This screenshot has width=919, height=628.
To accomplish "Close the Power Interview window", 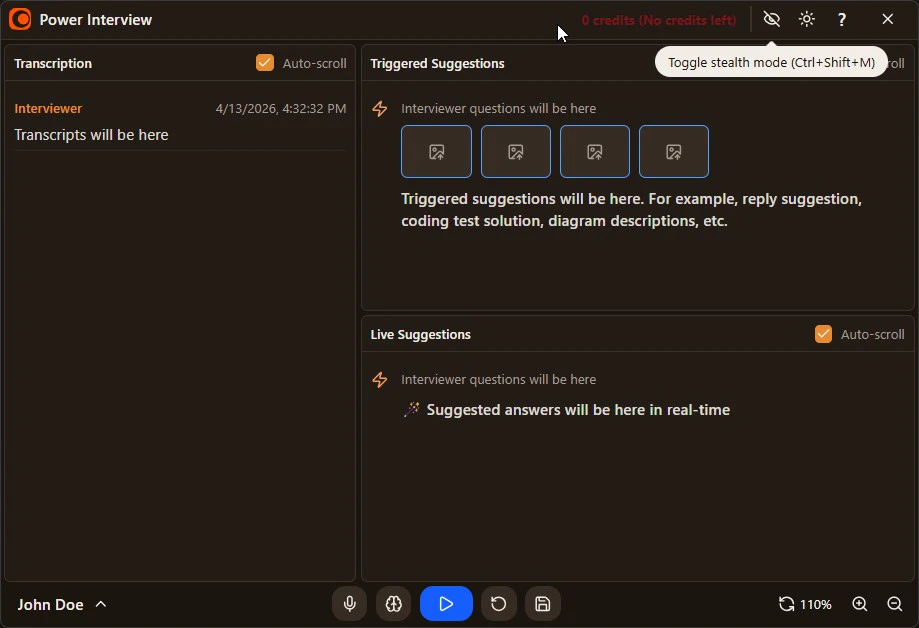I will 887,19.
